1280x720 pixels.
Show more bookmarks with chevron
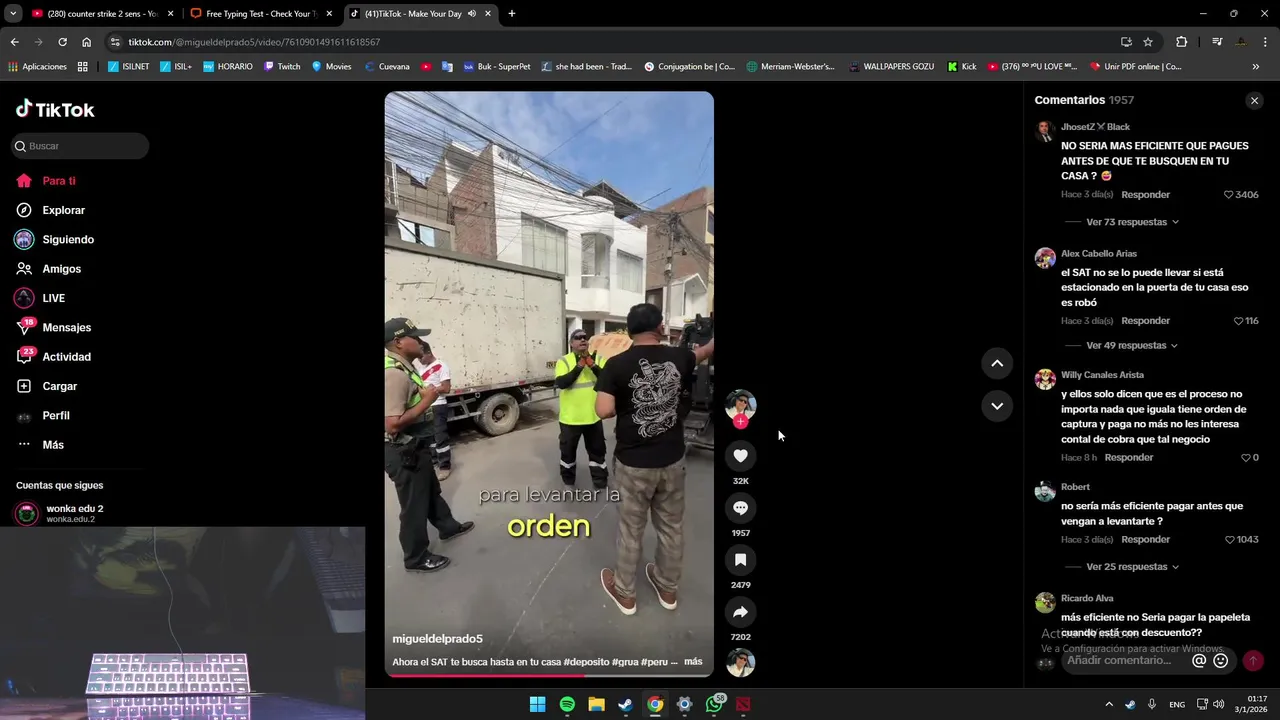(1256, 67)
